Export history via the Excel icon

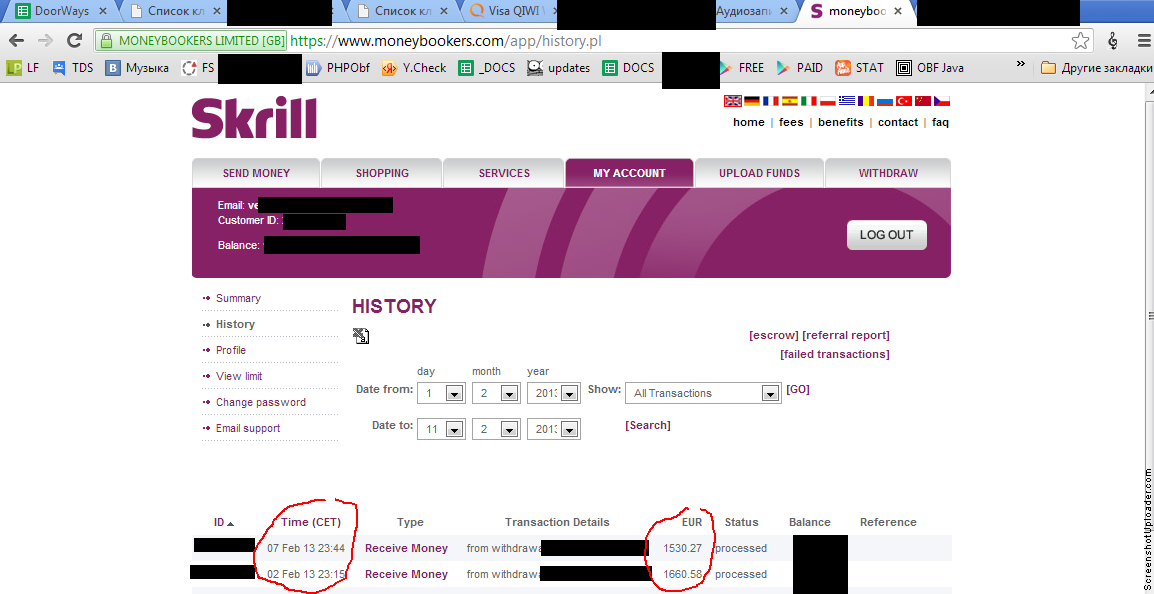coord(361,336)
